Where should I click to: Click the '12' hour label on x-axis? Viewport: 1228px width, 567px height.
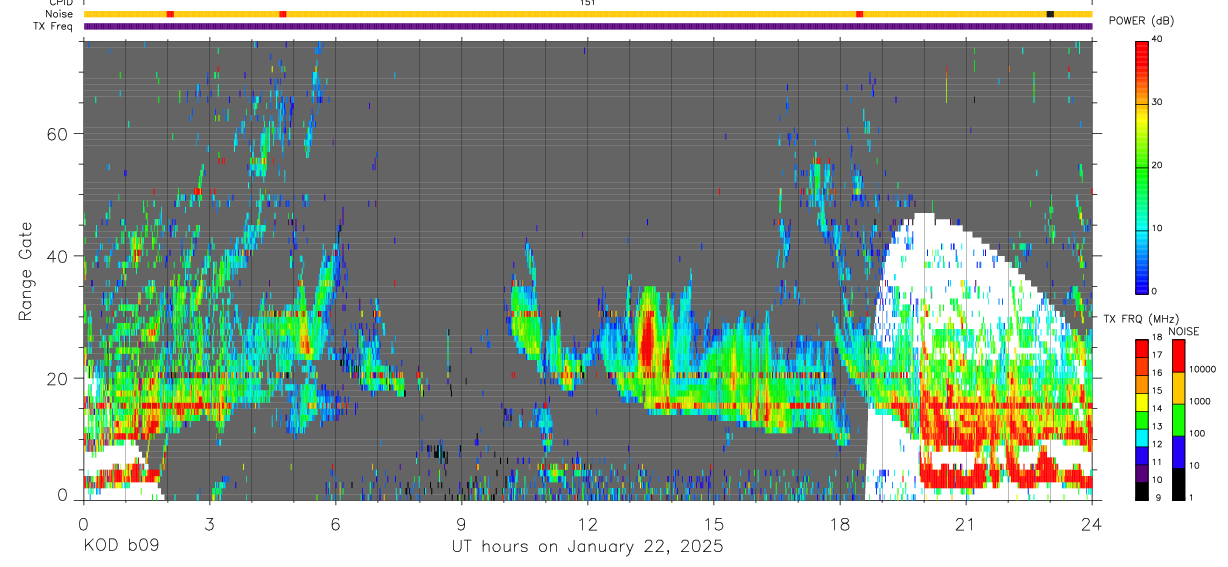588,523
